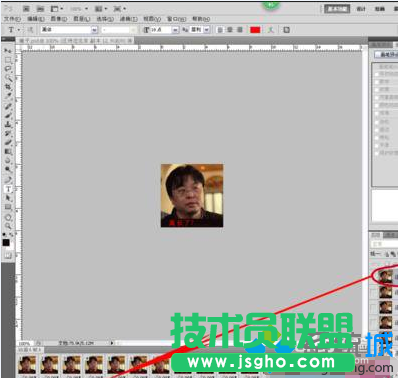Image resolution: width=398 pixels, height=378 pixels.
Task: Open the font family dropdown
Action: point(69,30)
